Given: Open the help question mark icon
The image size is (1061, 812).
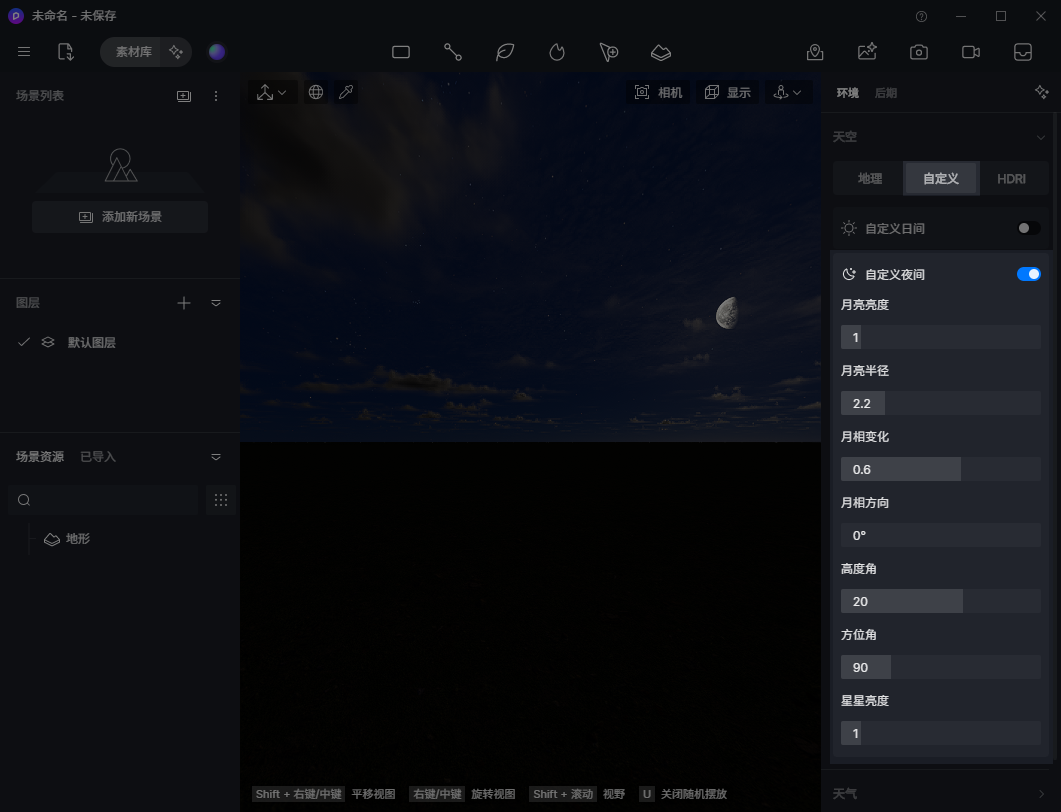Looking at the screenshot, I should coord(921,16).
